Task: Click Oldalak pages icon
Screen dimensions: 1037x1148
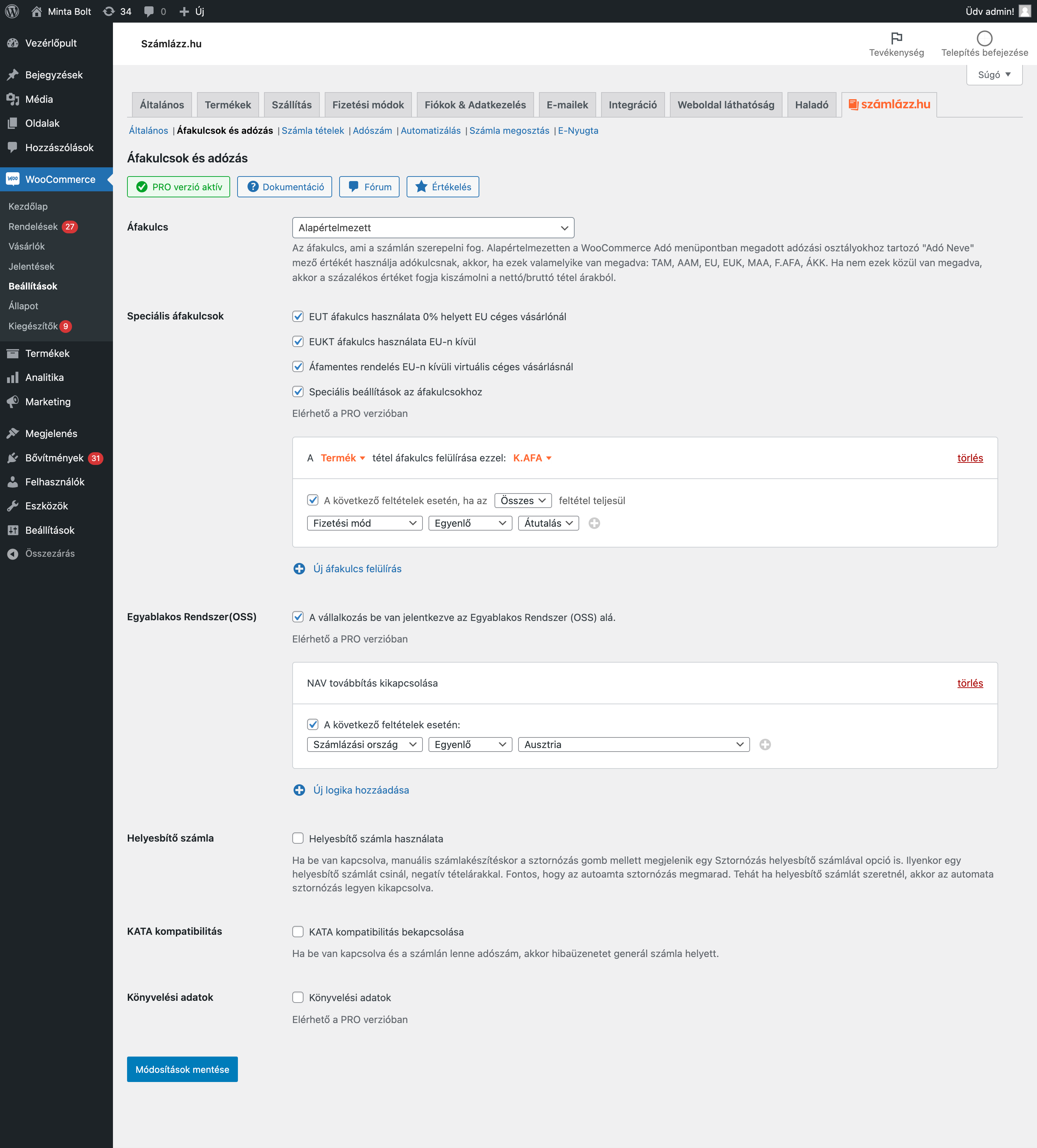Action: (12, 124)
